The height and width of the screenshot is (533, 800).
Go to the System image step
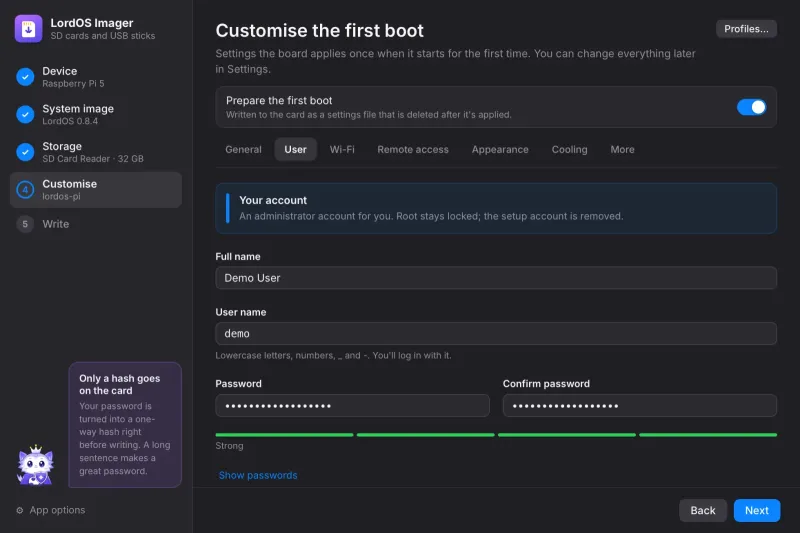point(96,114)
